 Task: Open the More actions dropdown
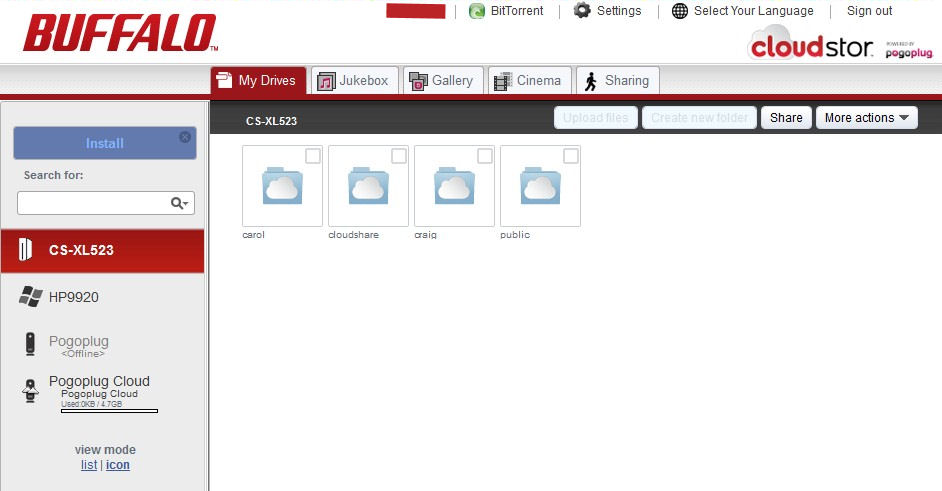pyautogui.click(x=866, y=118)
